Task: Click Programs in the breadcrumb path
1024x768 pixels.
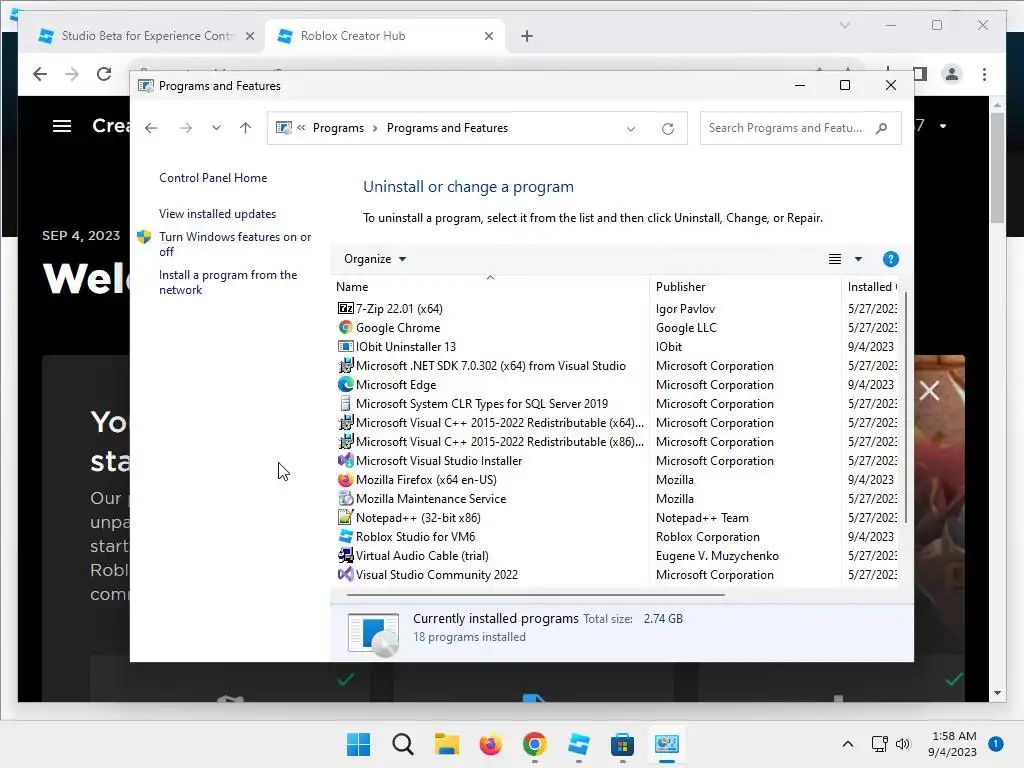Action: pyautogui.click(x=338, y=128)
